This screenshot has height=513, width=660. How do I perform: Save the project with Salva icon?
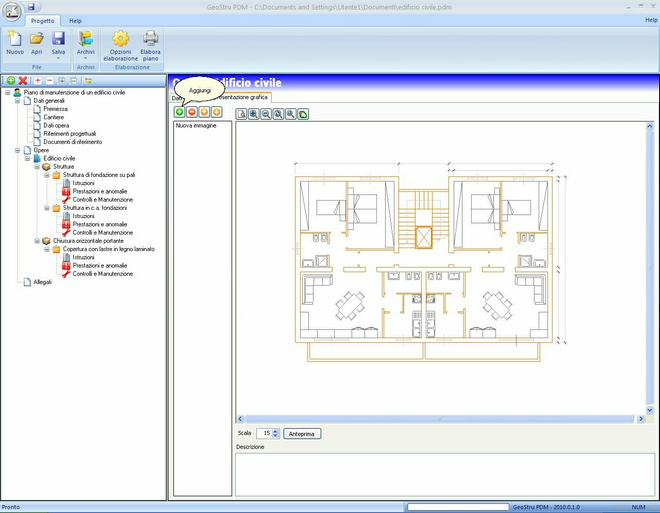click(59, 39)
